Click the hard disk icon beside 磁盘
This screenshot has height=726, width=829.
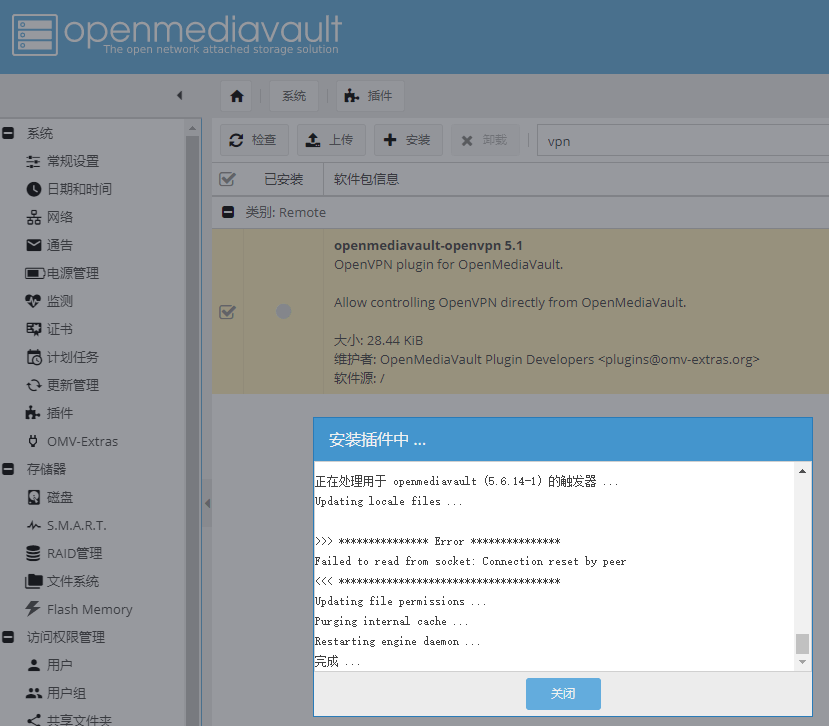point(33,498)
